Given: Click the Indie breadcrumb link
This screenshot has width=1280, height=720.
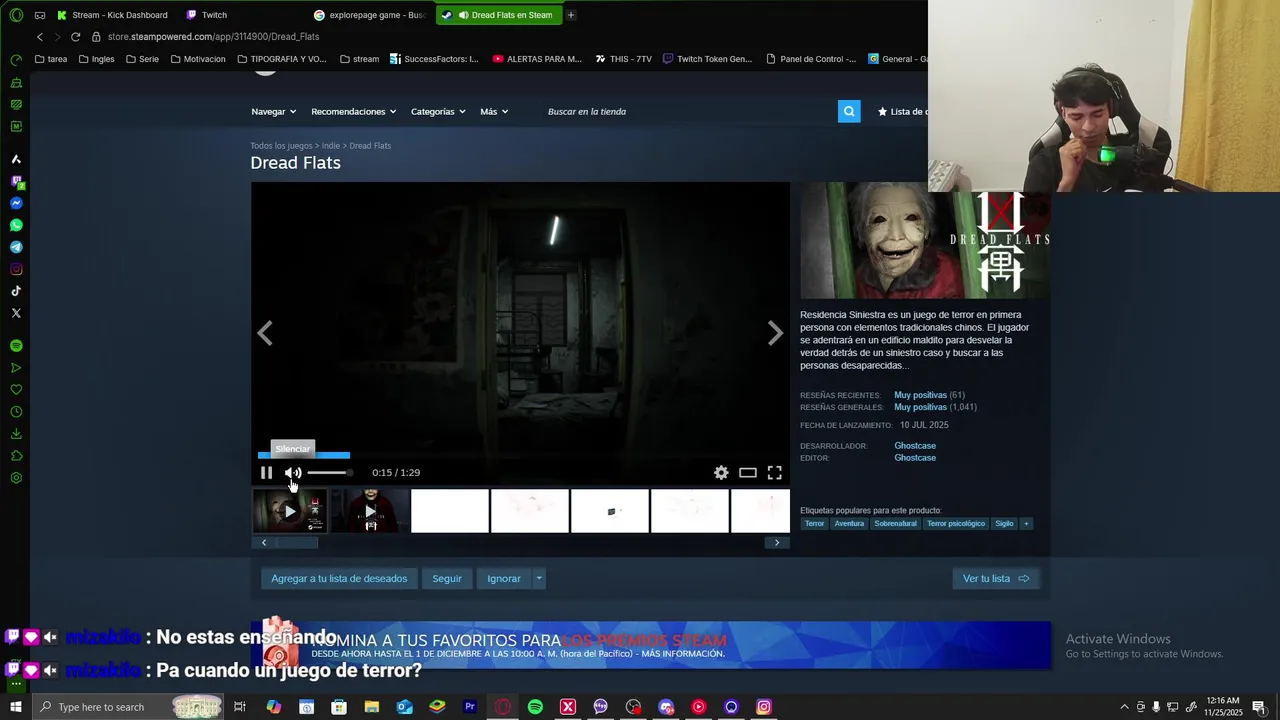Looking at the screenshot, I should [x=331, y=146].
